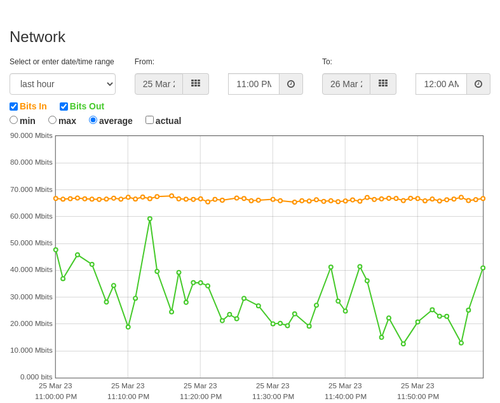Image resolution: width=500 pixels, height=403 pixels.
Task: Click the Network heading
Action: (x=38, y=37)
